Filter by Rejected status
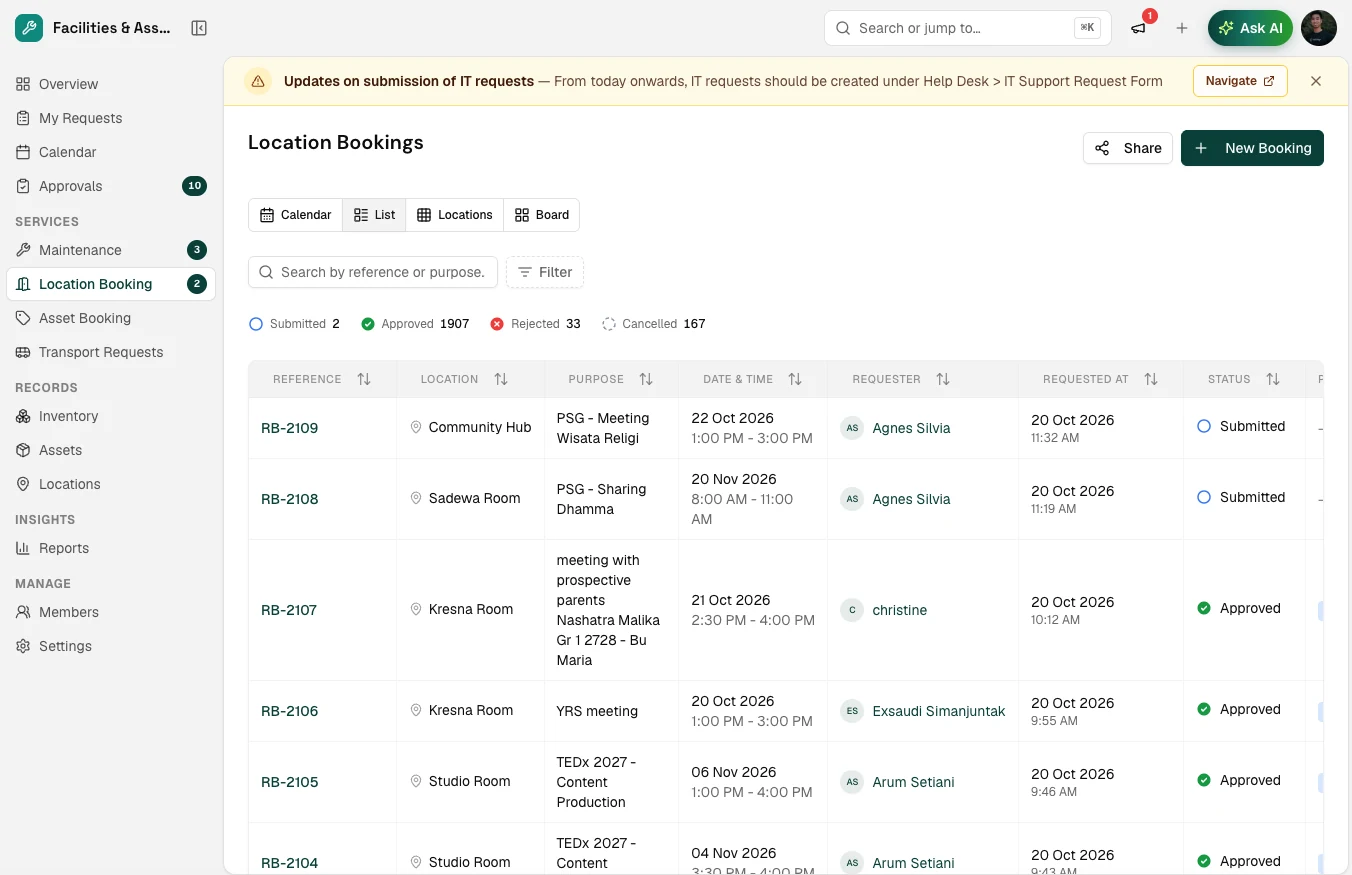This screenshot has height=875, width=1352. (x=535, y=324)
